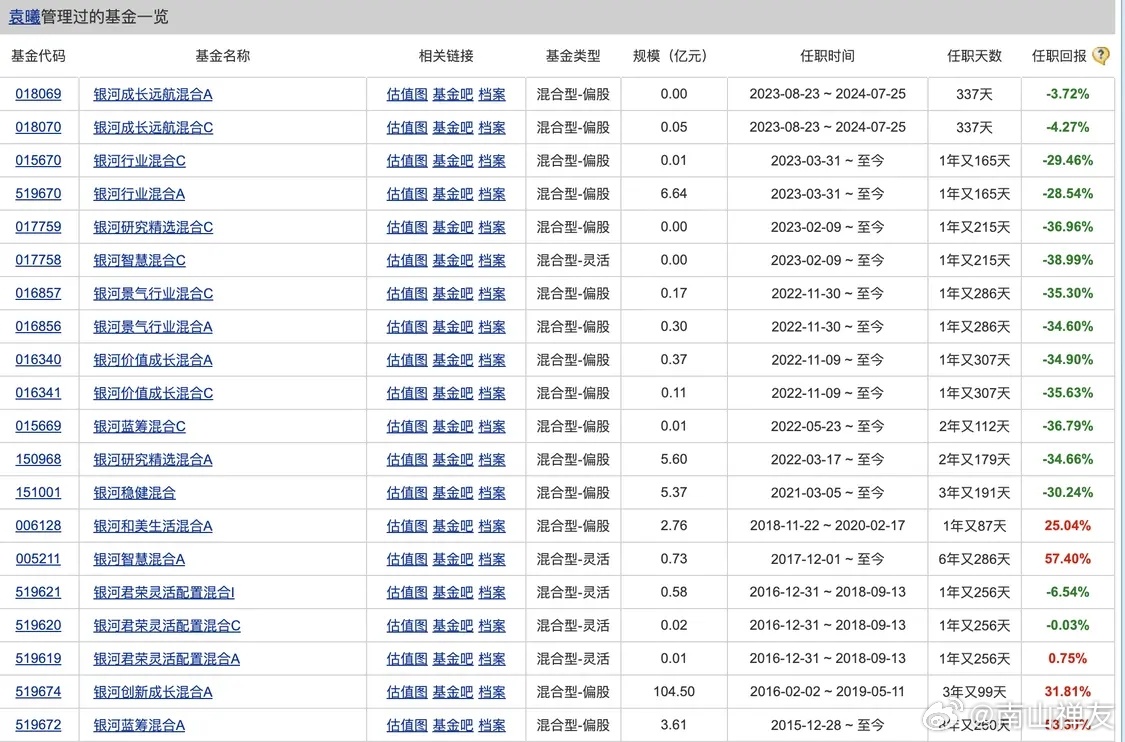Open the 任职回报 help question-mark icon

[1100, 56]
